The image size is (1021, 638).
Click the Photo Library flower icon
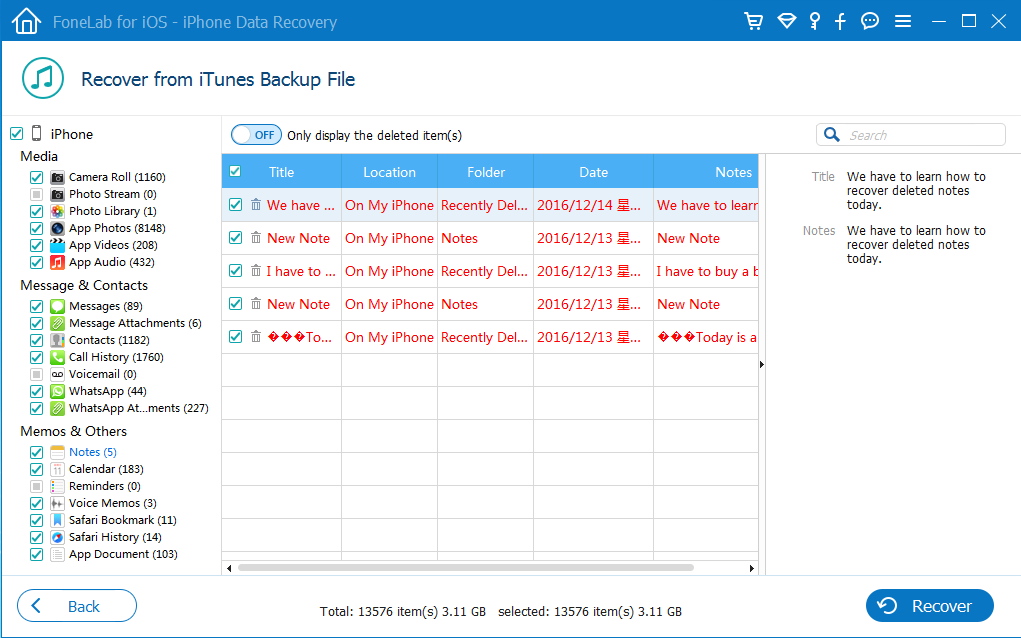tap(57, 211)
